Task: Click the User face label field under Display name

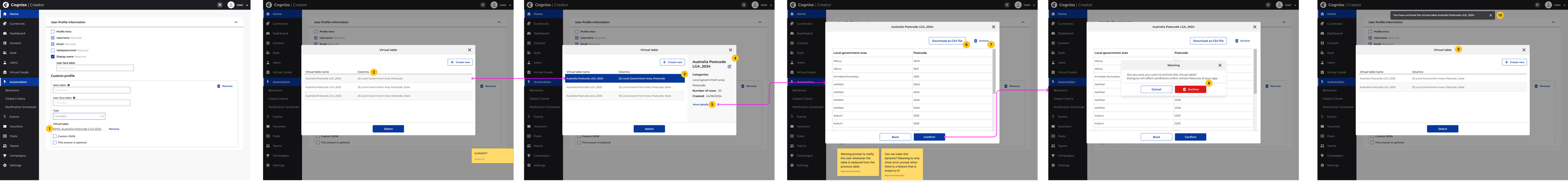Action: (95, 67)
